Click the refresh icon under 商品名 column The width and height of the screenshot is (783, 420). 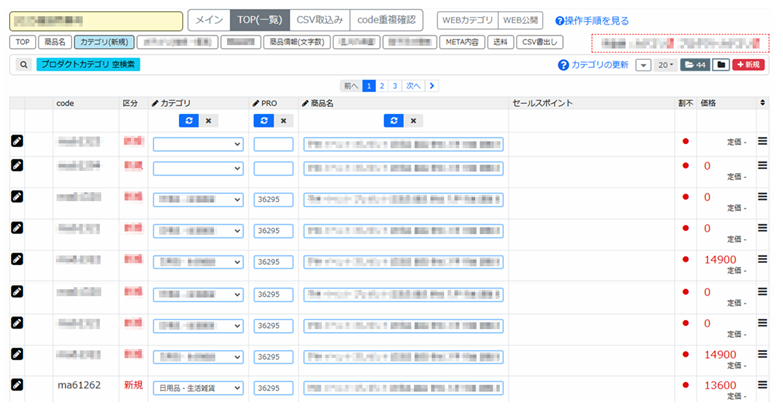coord(394,120)
